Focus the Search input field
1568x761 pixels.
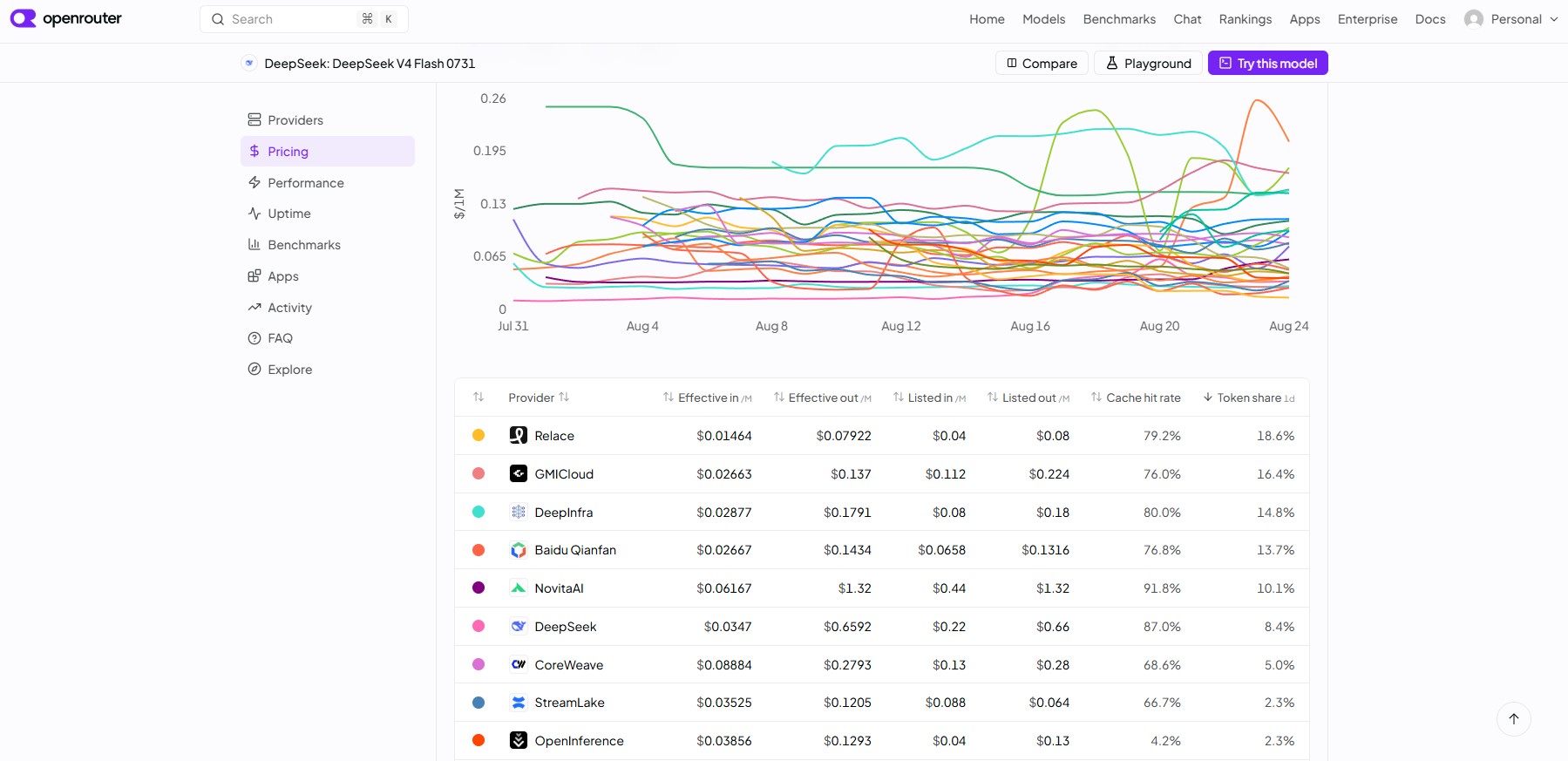pos(304,19)
